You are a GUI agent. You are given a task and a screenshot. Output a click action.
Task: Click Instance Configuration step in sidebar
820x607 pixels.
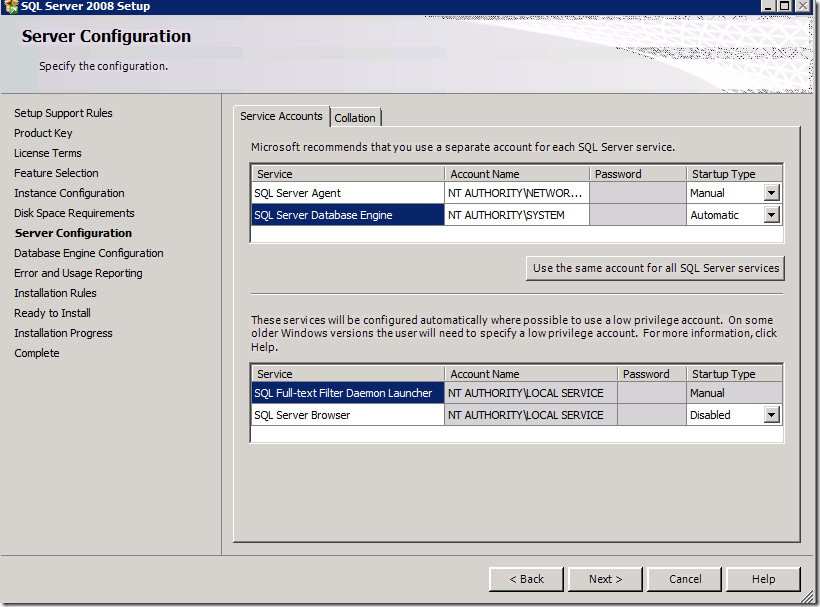pyautogui.click(x=69, y=193)
